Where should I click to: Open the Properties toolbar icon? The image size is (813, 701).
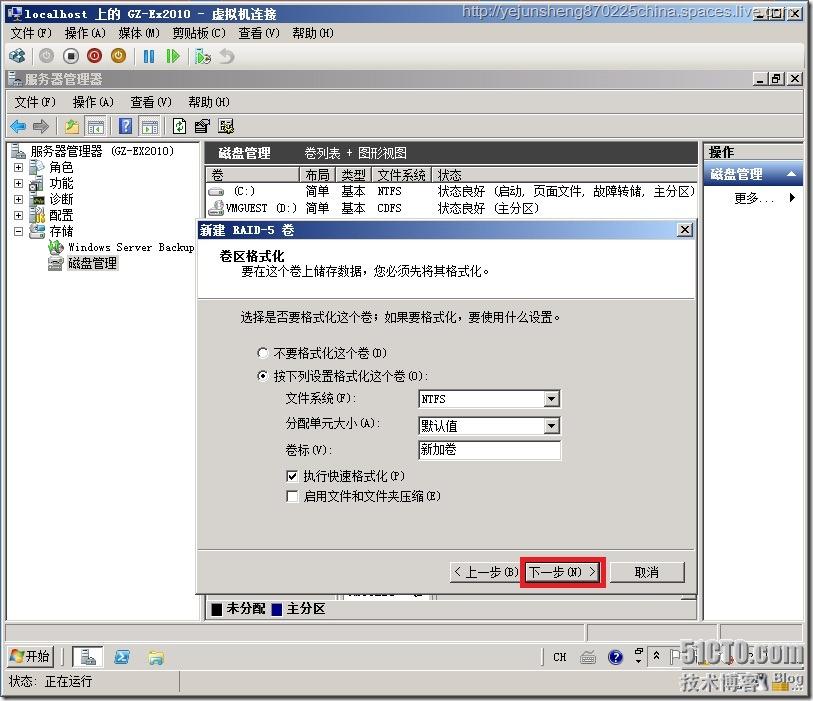pyautogui.click(x=202, y=126)
